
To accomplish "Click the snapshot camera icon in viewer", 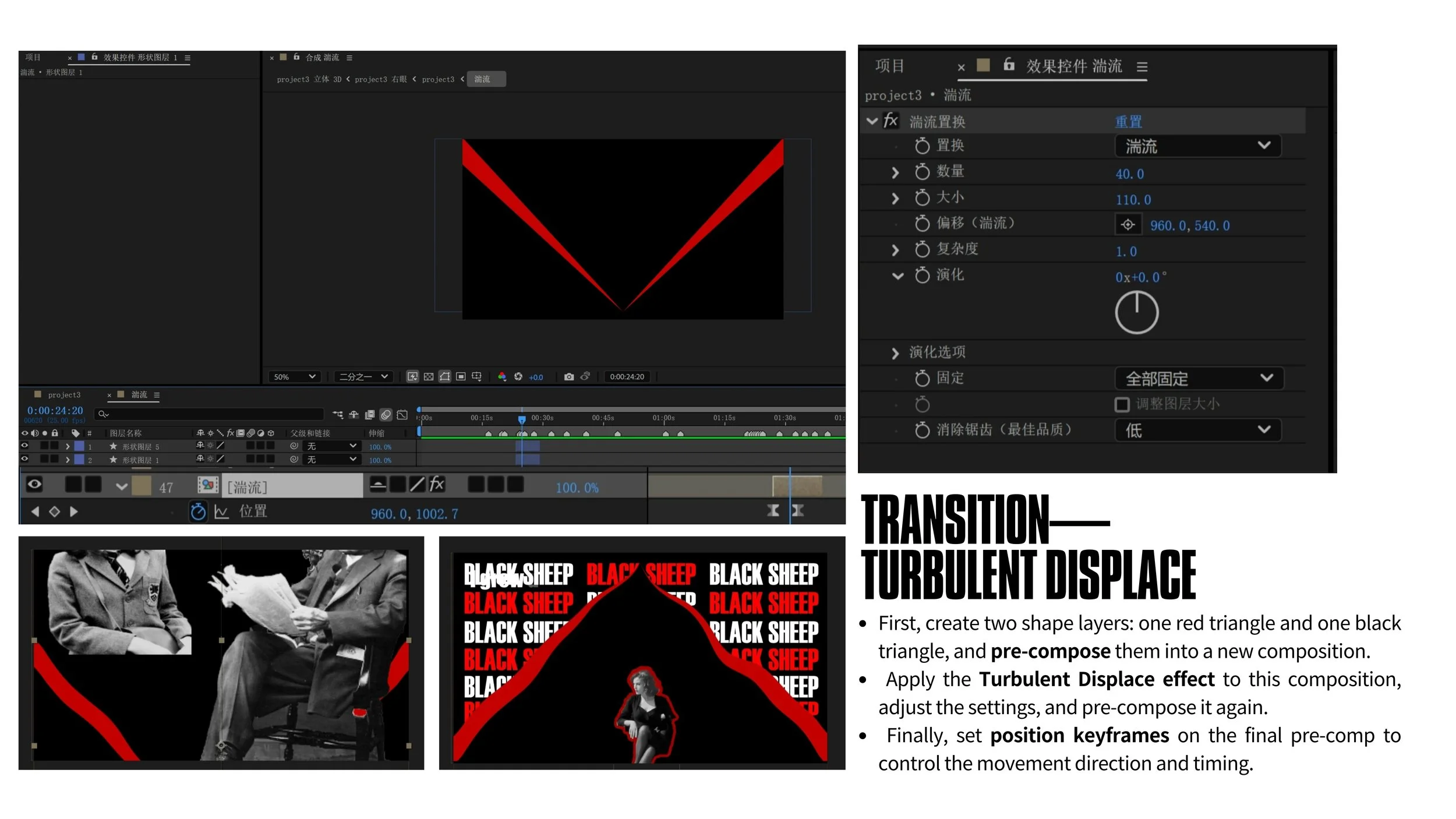I will pos(569,377).
